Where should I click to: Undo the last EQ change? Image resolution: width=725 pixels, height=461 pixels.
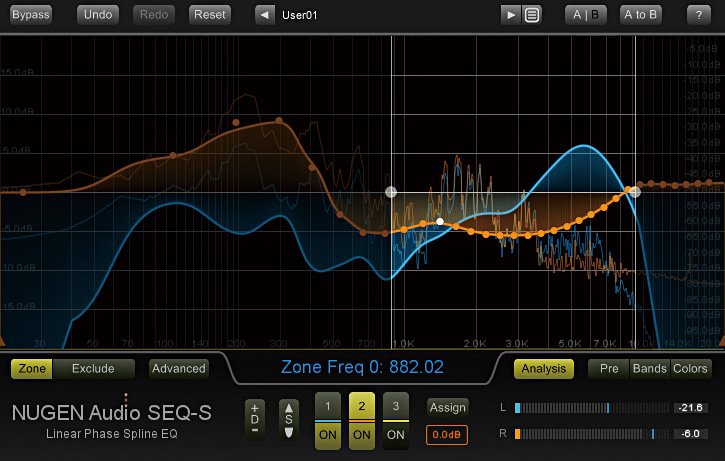98,15
